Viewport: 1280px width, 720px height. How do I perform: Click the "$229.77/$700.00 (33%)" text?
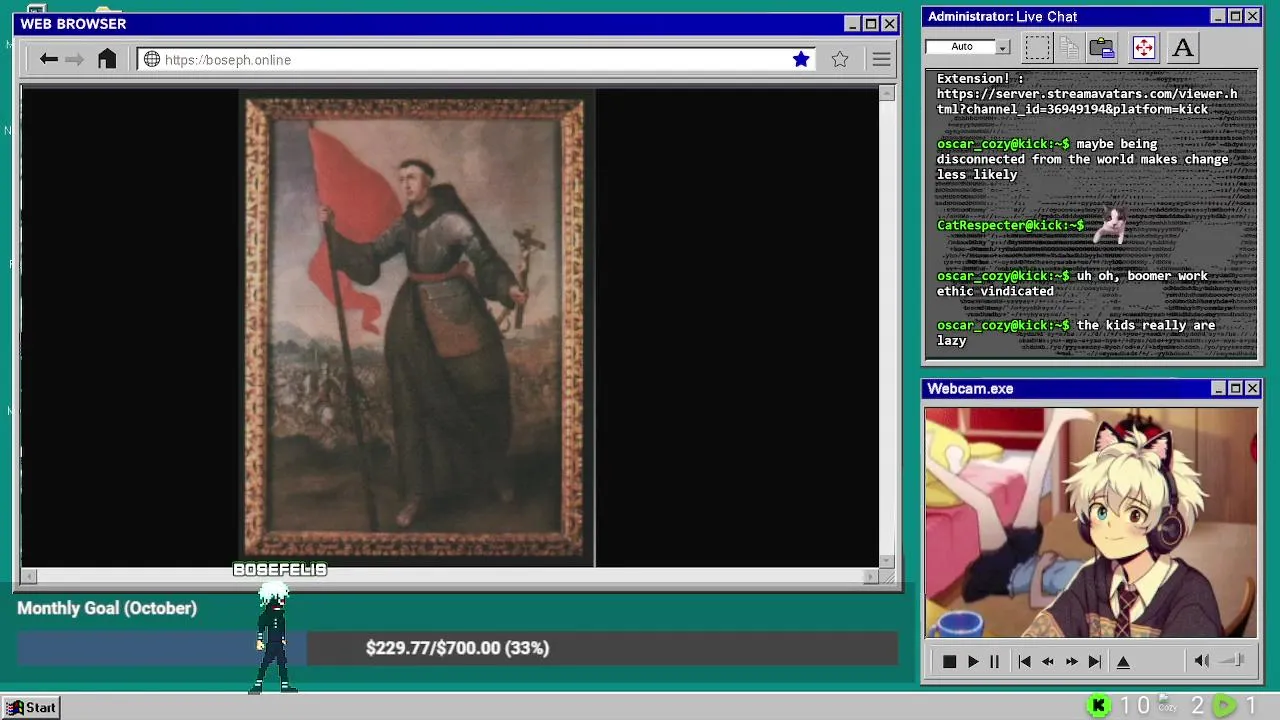[457, 648]
